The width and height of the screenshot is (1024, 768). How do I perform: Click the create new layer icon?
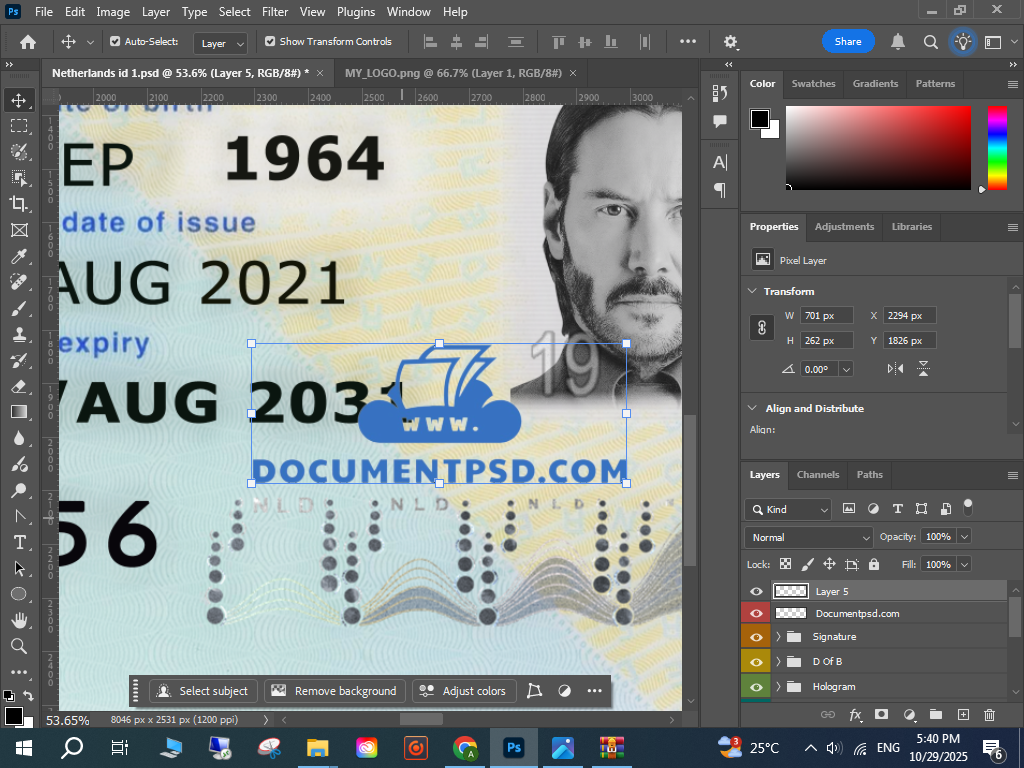tap(963, 715)
